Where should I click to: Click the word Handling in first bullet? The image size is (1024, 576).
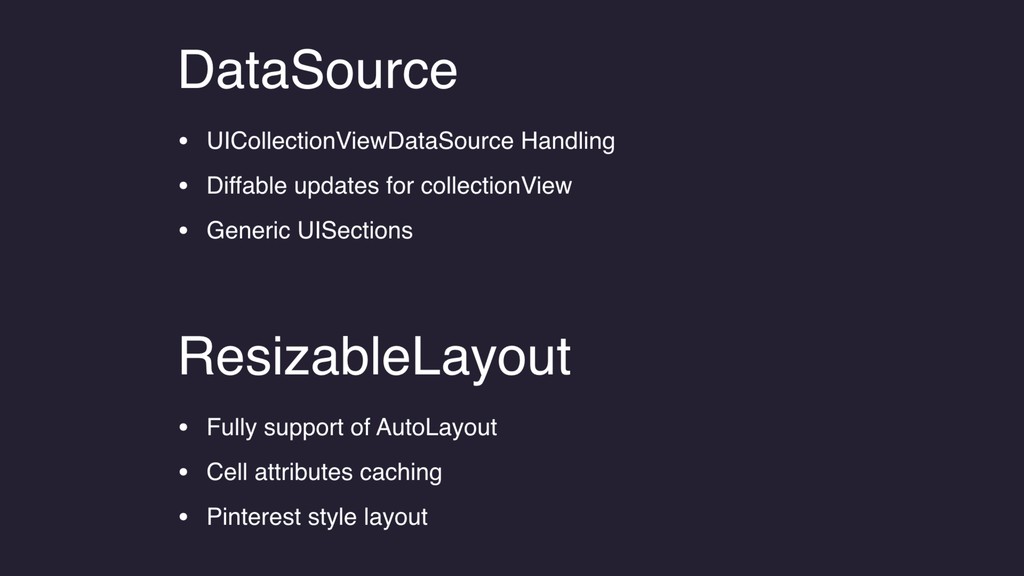pos(568,142)
